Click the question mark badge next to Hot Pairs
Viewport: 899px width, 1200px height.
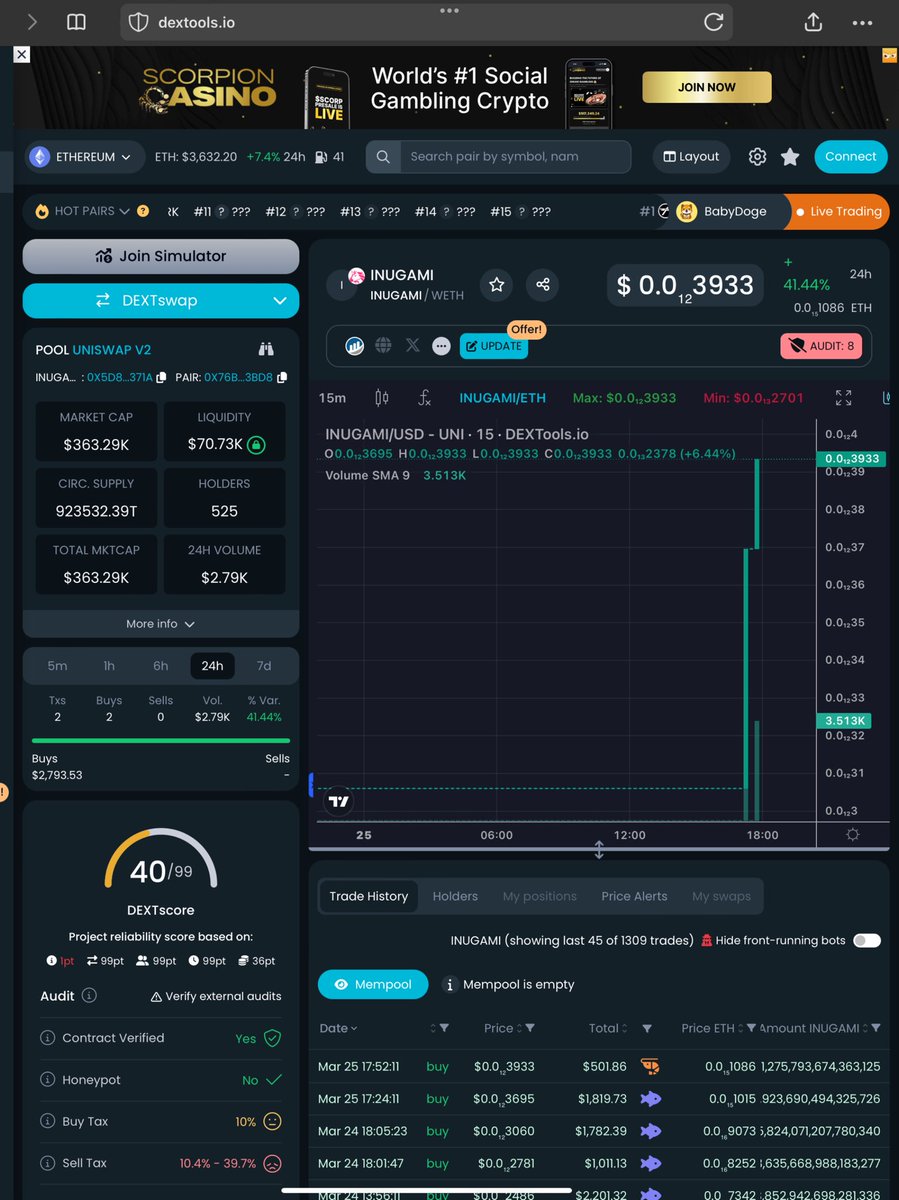[x=143, y=211]
